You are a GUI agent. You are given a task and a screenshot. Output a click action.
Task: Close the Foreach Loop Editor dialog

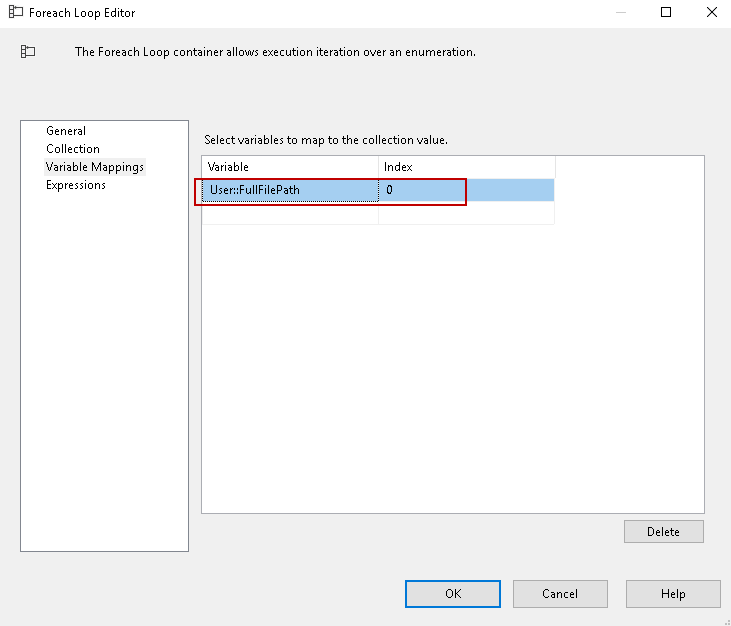(x=710, y=13)
